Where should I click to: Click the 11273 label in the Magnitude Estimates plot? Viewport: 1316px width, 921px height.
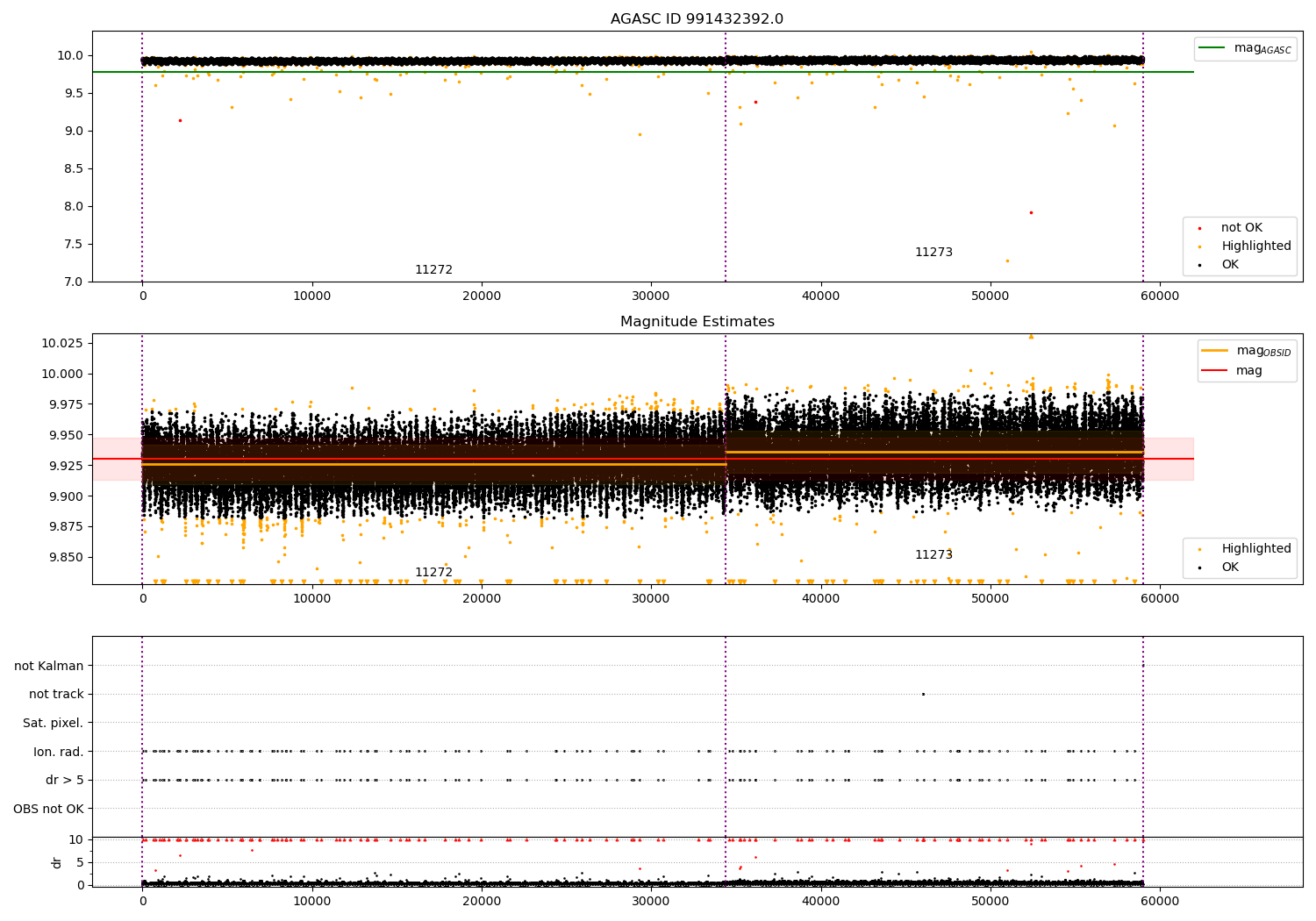933,555
